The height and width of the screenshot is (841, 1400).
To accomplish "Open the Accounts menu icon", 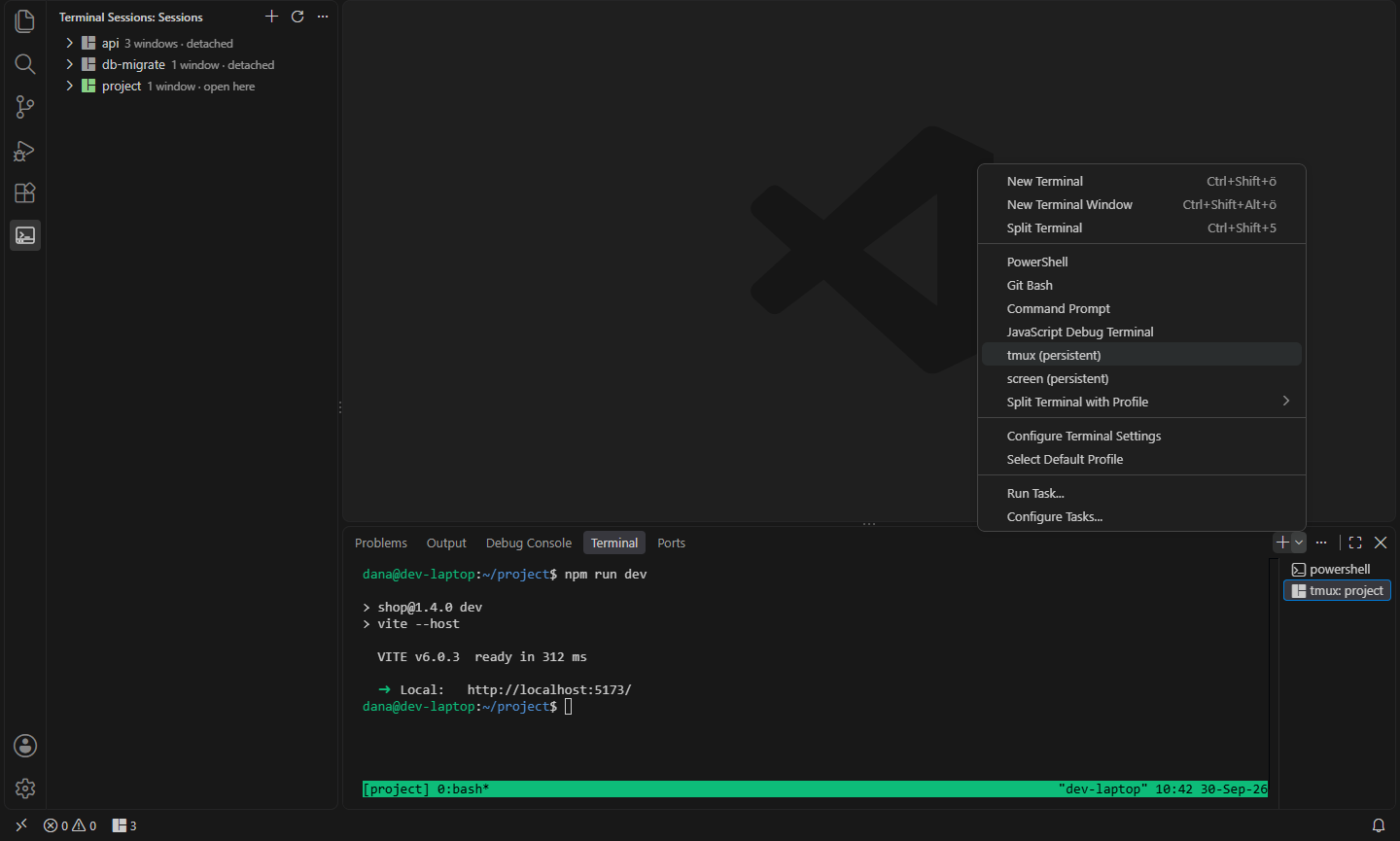I will [x=25, y=746].
